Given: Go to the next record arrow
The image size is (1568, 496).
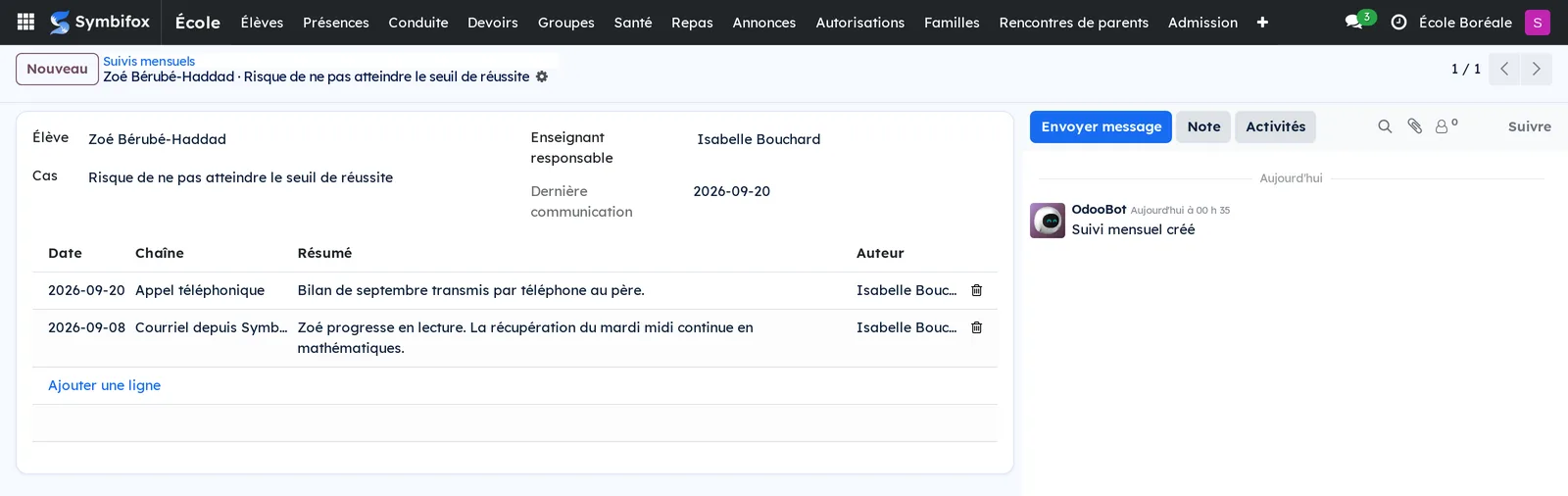Looking at the screenshot, I should [1536, 69].
